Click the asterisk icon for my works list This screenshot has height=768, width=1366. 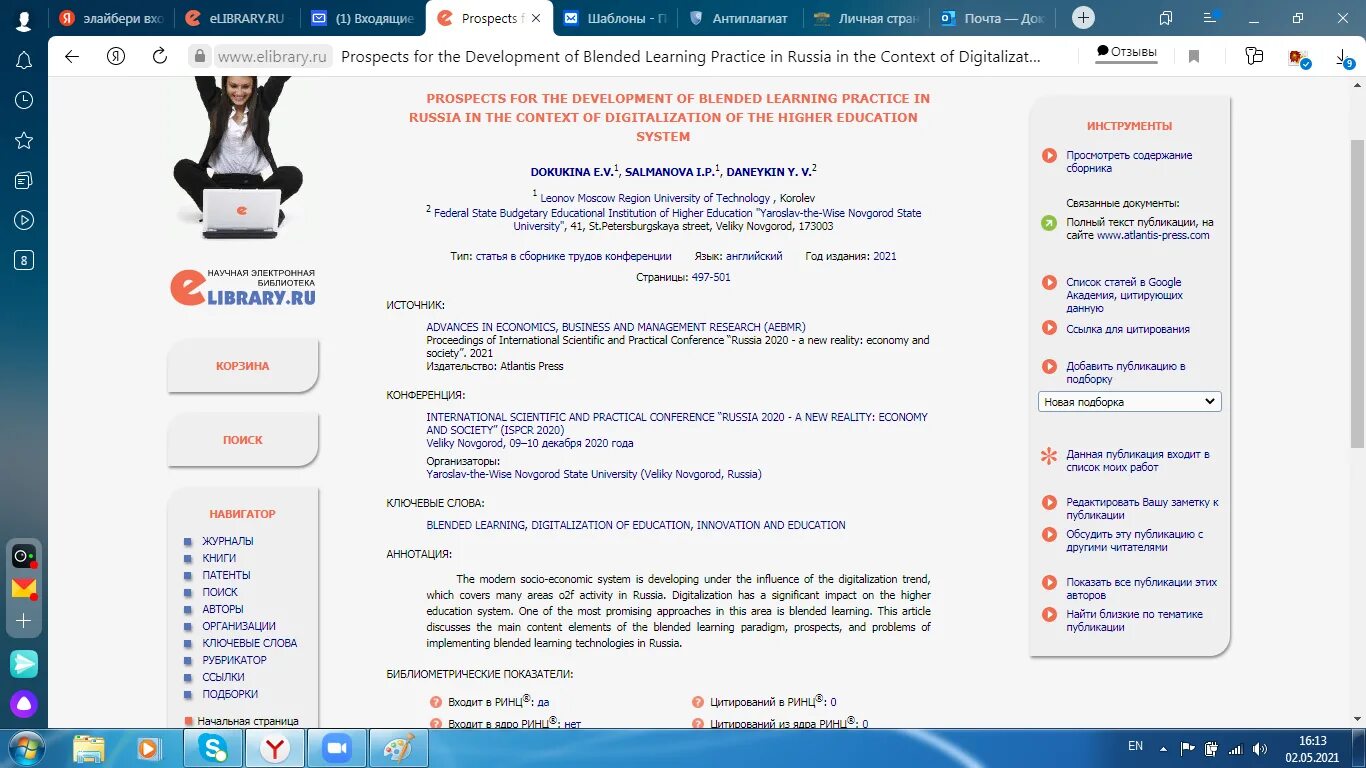(x=1049, y=456)
